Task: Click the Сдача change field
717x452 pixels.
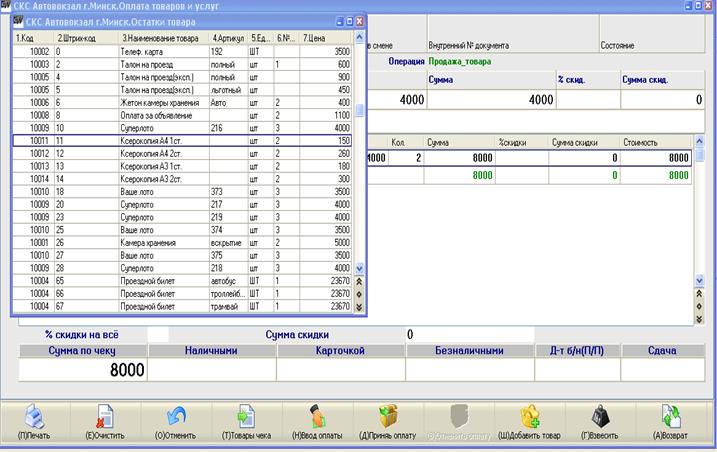Action: coord(662,369)
